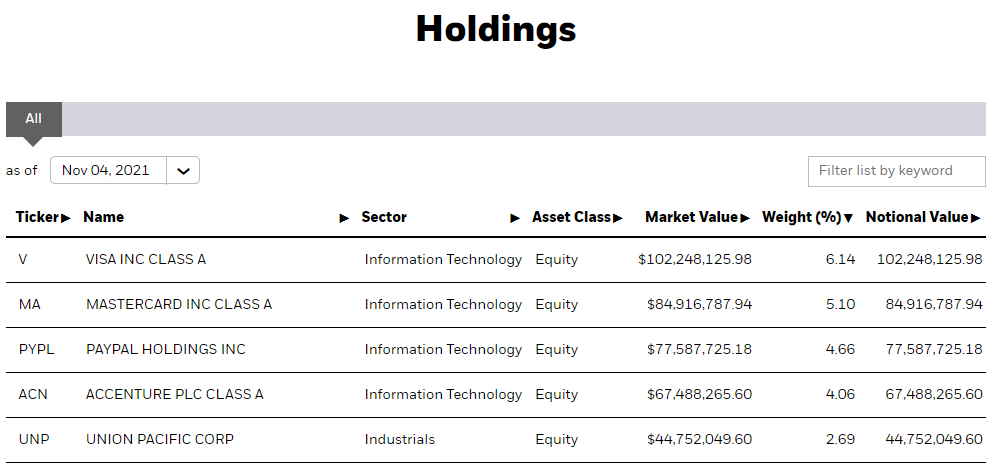Sort by Name column arrow

click(344, 218)
